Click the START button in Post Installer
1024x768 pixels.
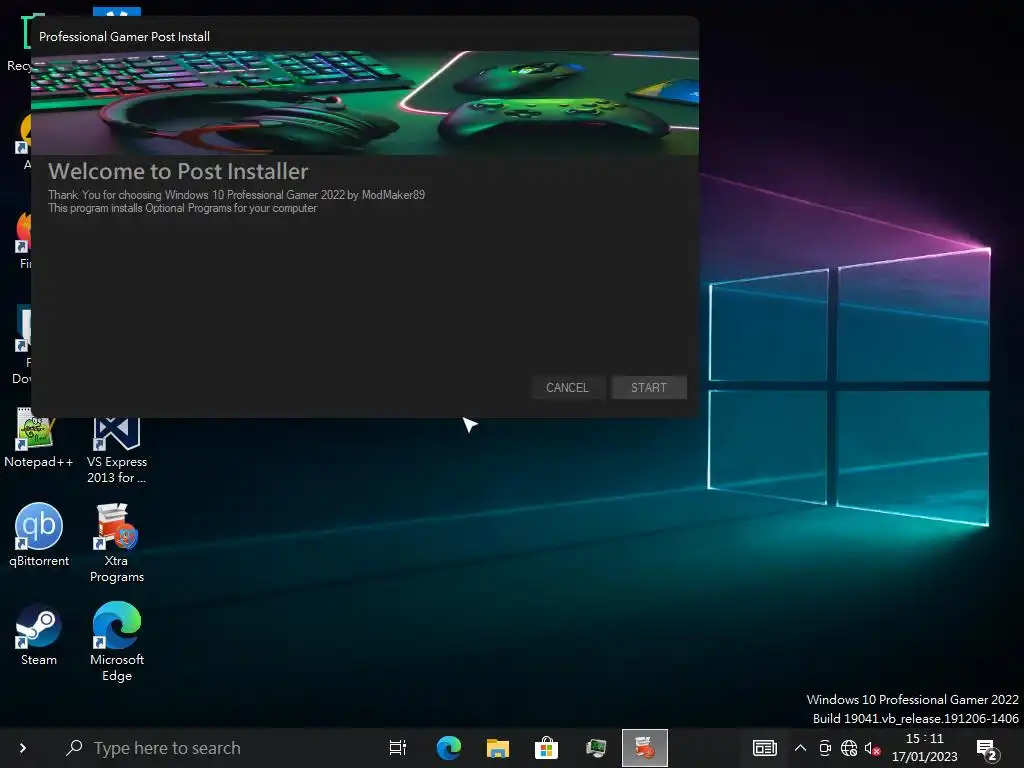648,387
